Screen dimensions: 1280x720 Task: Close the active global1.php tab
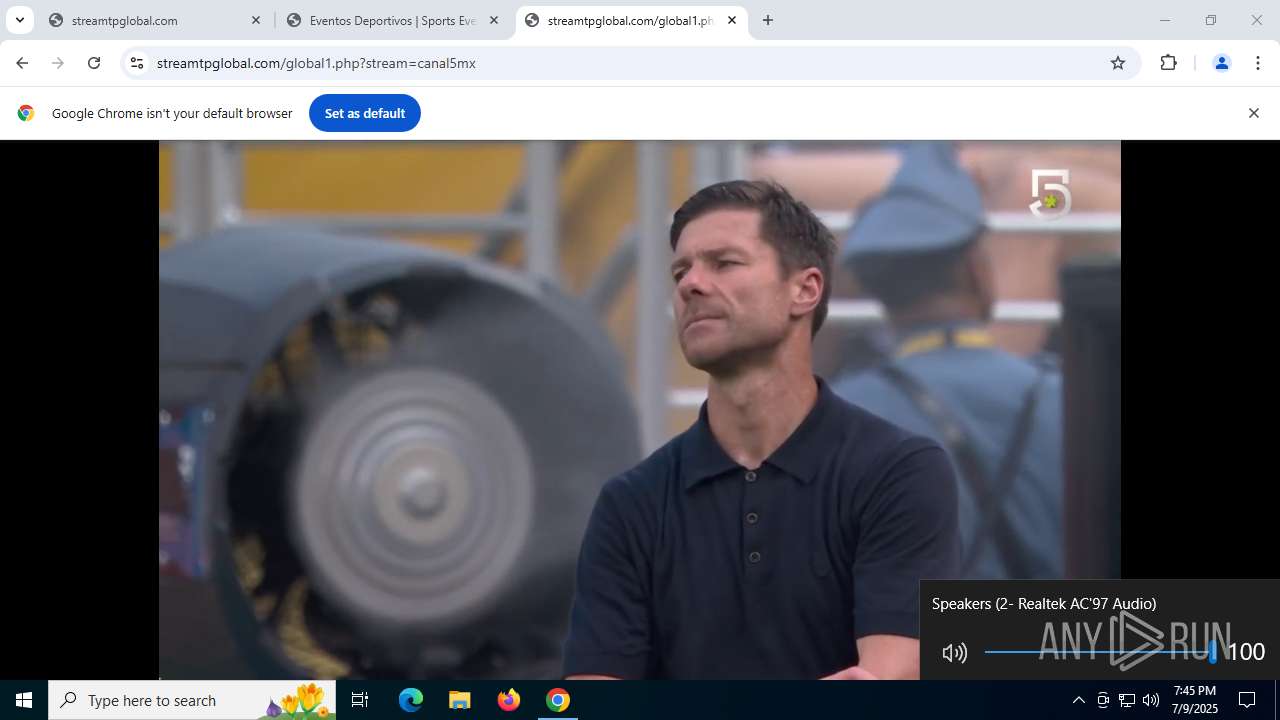point(732,20)
